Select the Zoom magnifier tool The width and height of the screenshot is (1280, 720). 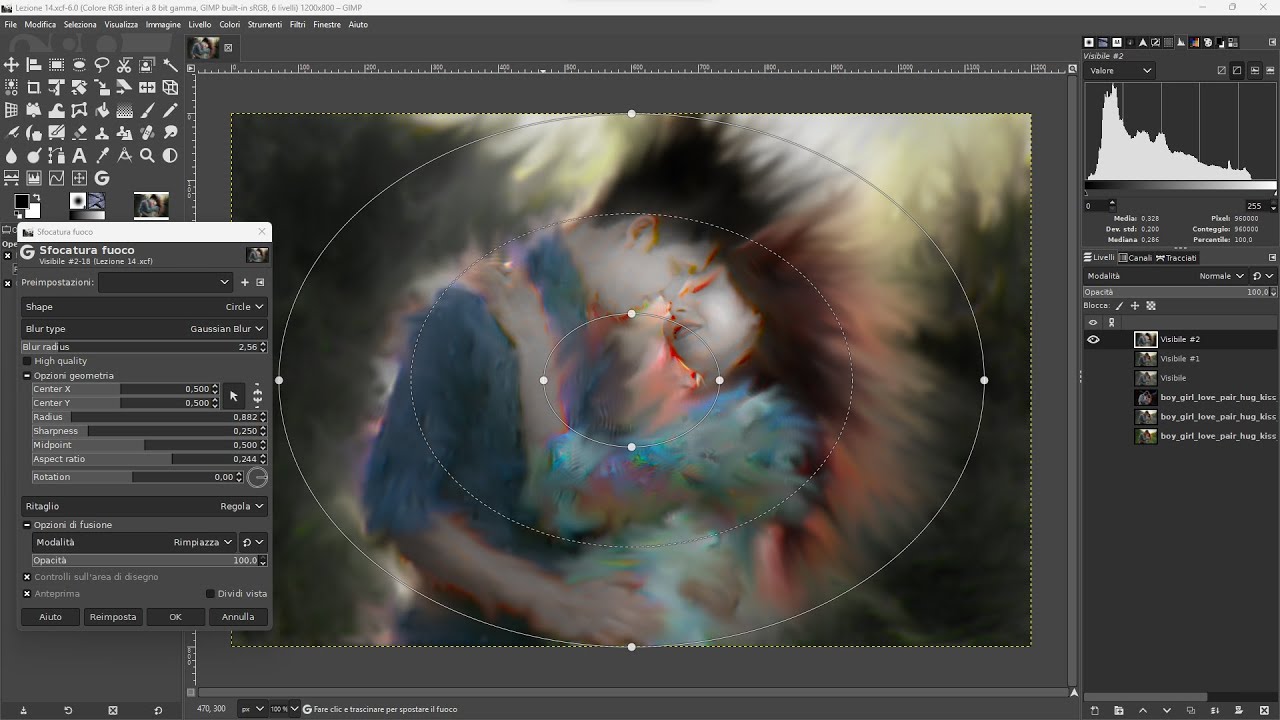(147, 155)
